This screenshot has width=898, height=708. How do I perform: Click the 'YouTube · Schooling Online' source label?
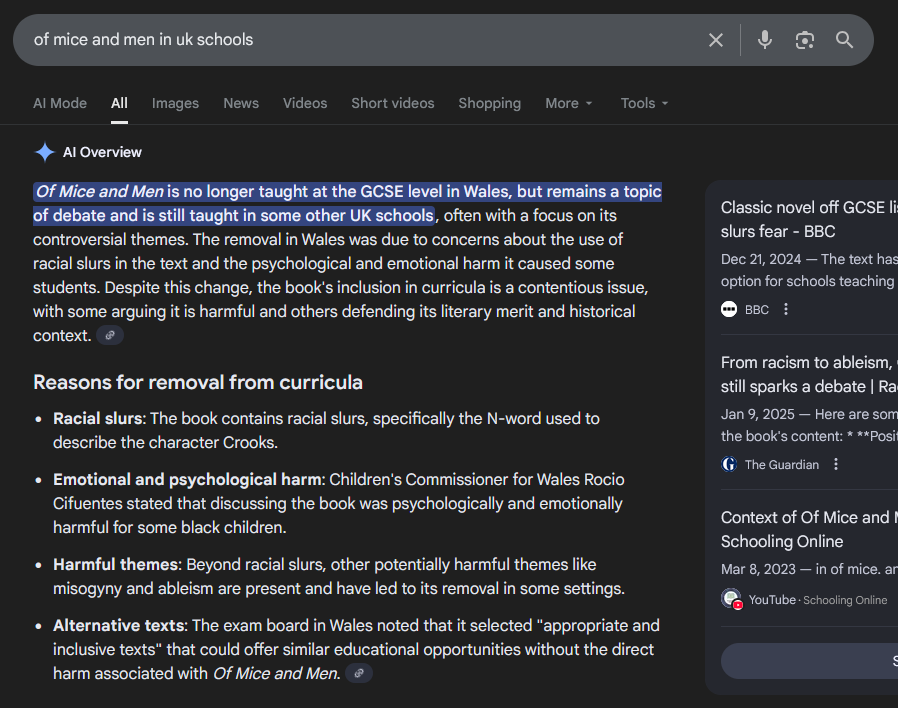(x=818, y=600)
